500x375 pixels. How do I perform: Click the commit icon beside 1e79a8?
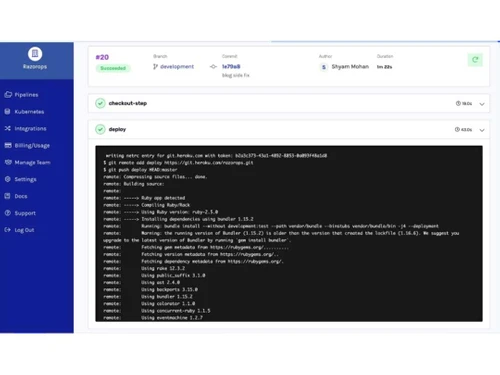[213, 67]
